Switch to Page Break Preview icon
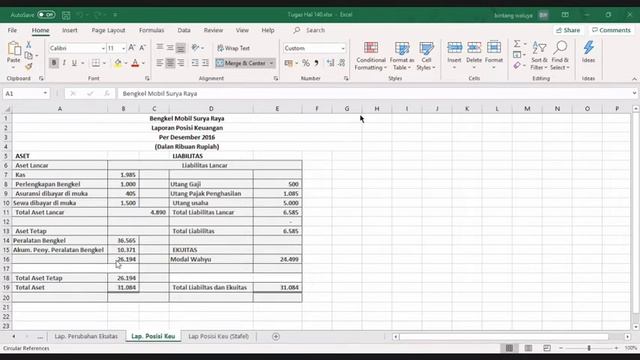The image size is (640, 360). pos(547,348)
